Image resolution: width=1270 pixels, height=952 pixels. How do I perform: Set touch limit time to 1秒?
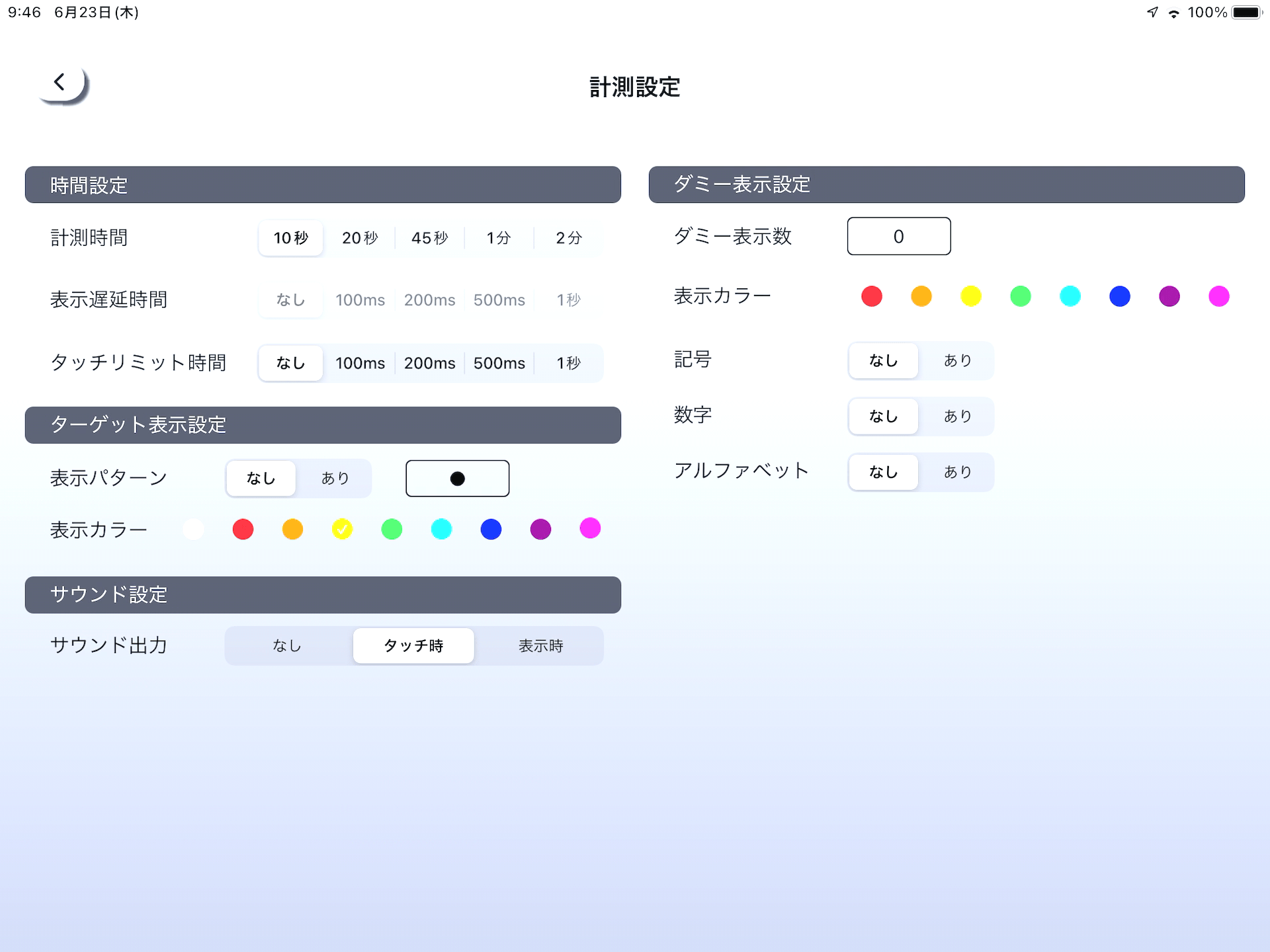coord(568,363)
